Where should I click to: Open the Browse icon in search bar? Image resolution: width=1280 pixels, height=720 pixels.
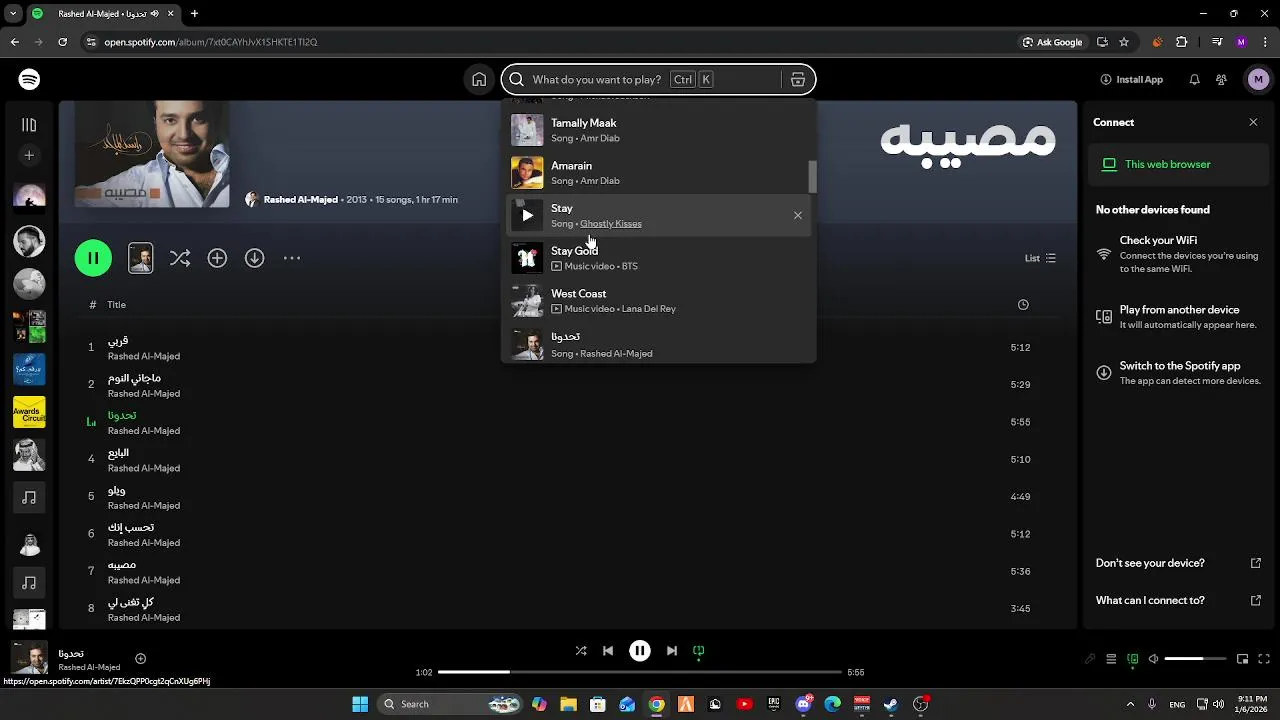798,80
